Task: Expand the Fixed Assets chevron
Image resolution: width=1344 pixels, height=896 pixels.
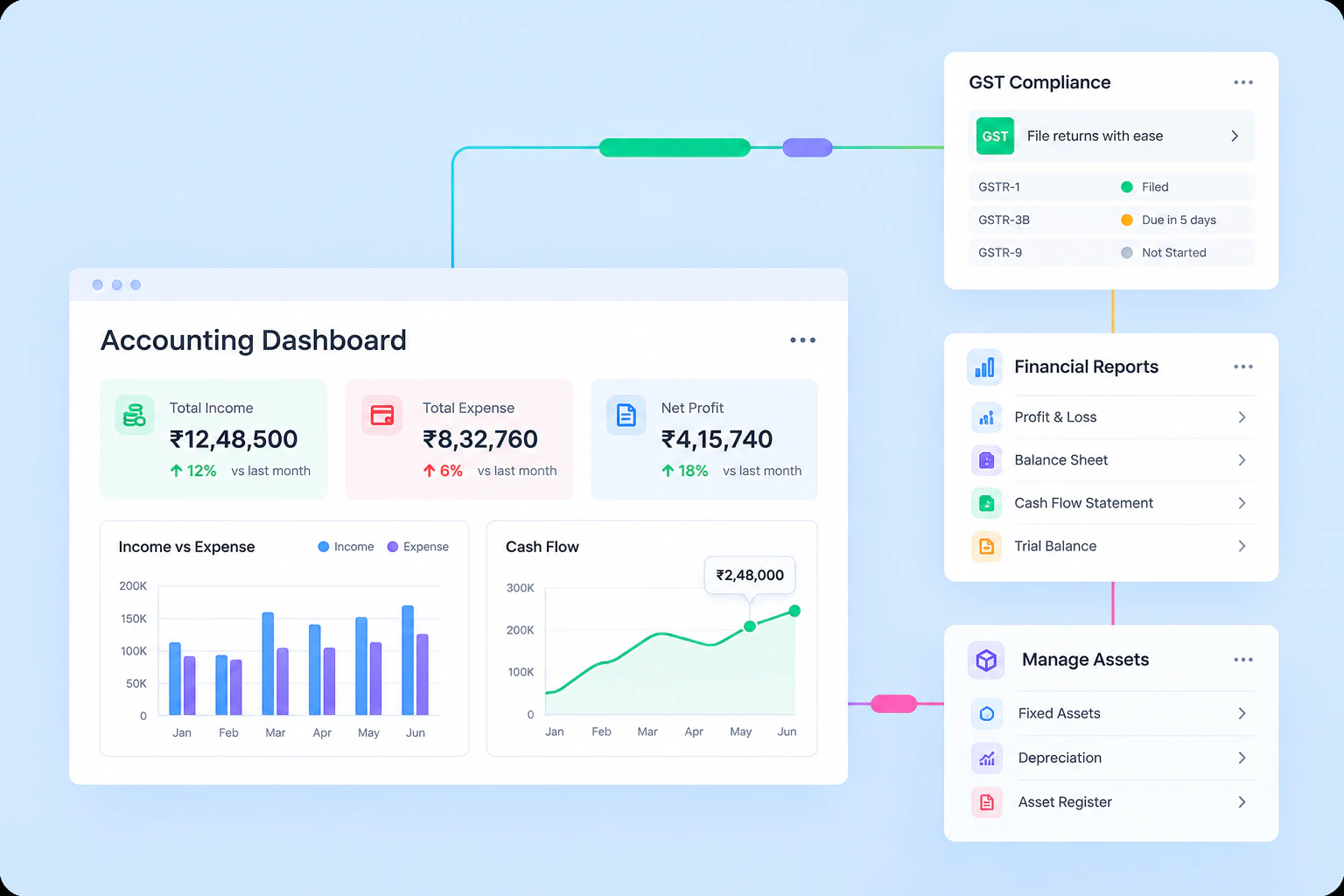Action: click(x=1242, y=714)
